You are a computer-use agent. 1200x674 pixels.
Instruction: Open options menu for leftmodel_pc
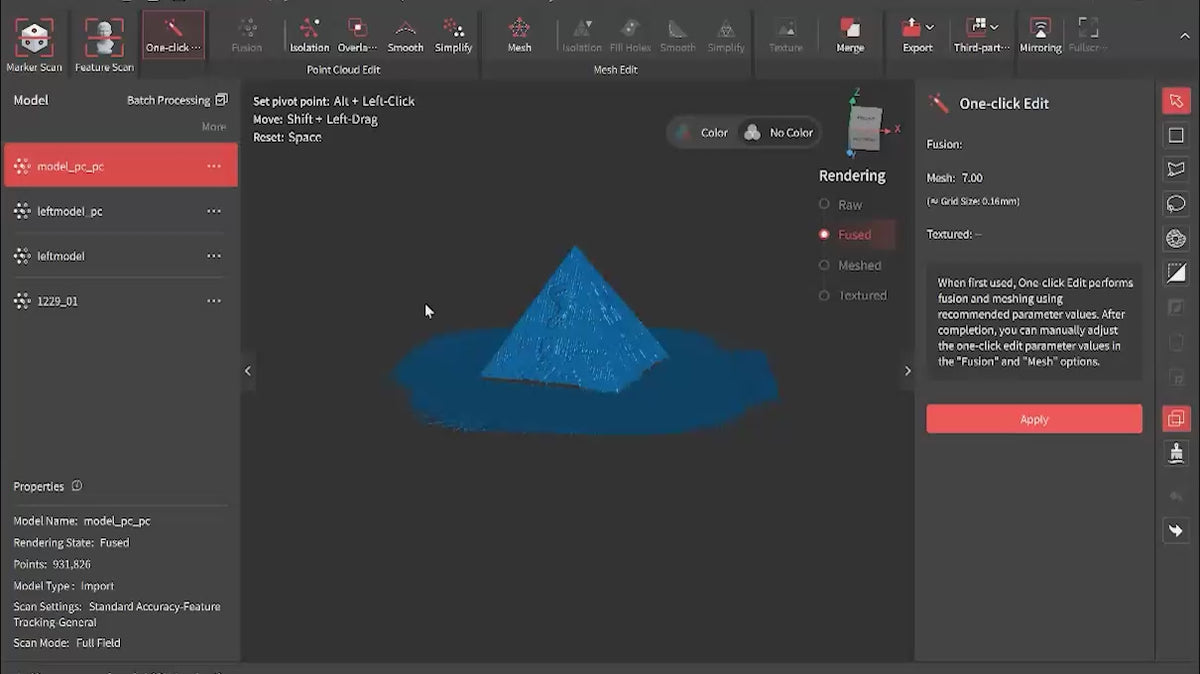point(213,212)
